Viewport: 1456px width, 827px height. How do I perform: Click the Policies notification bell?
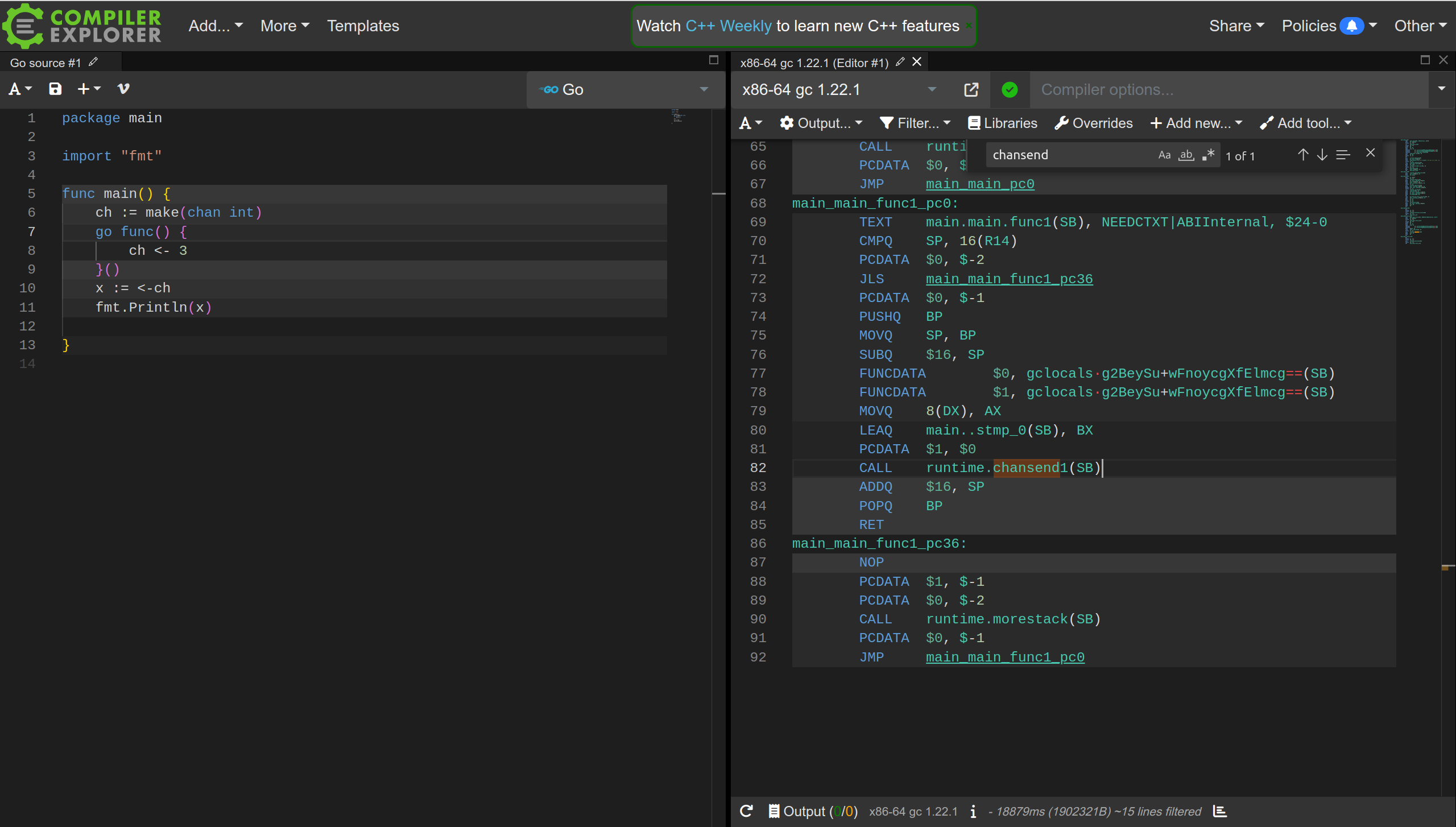[1352, 26]
